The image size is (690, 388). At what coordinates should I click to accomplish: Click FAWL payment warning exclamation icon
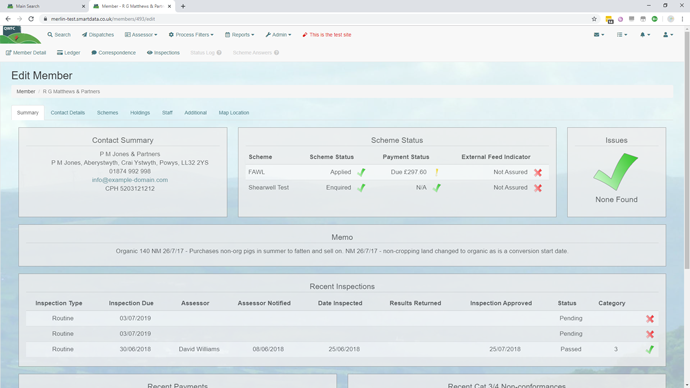tap(437, 172)
